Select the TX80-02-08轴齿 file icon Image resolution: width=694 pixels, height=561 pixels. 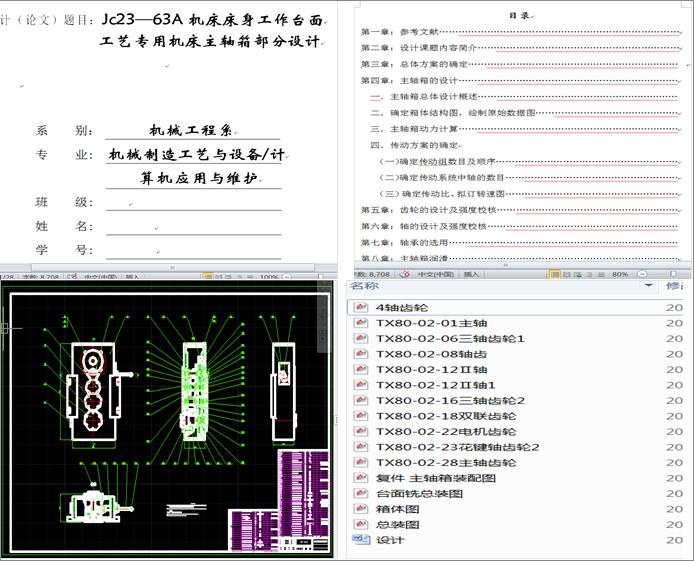click(x=361, y=354)
